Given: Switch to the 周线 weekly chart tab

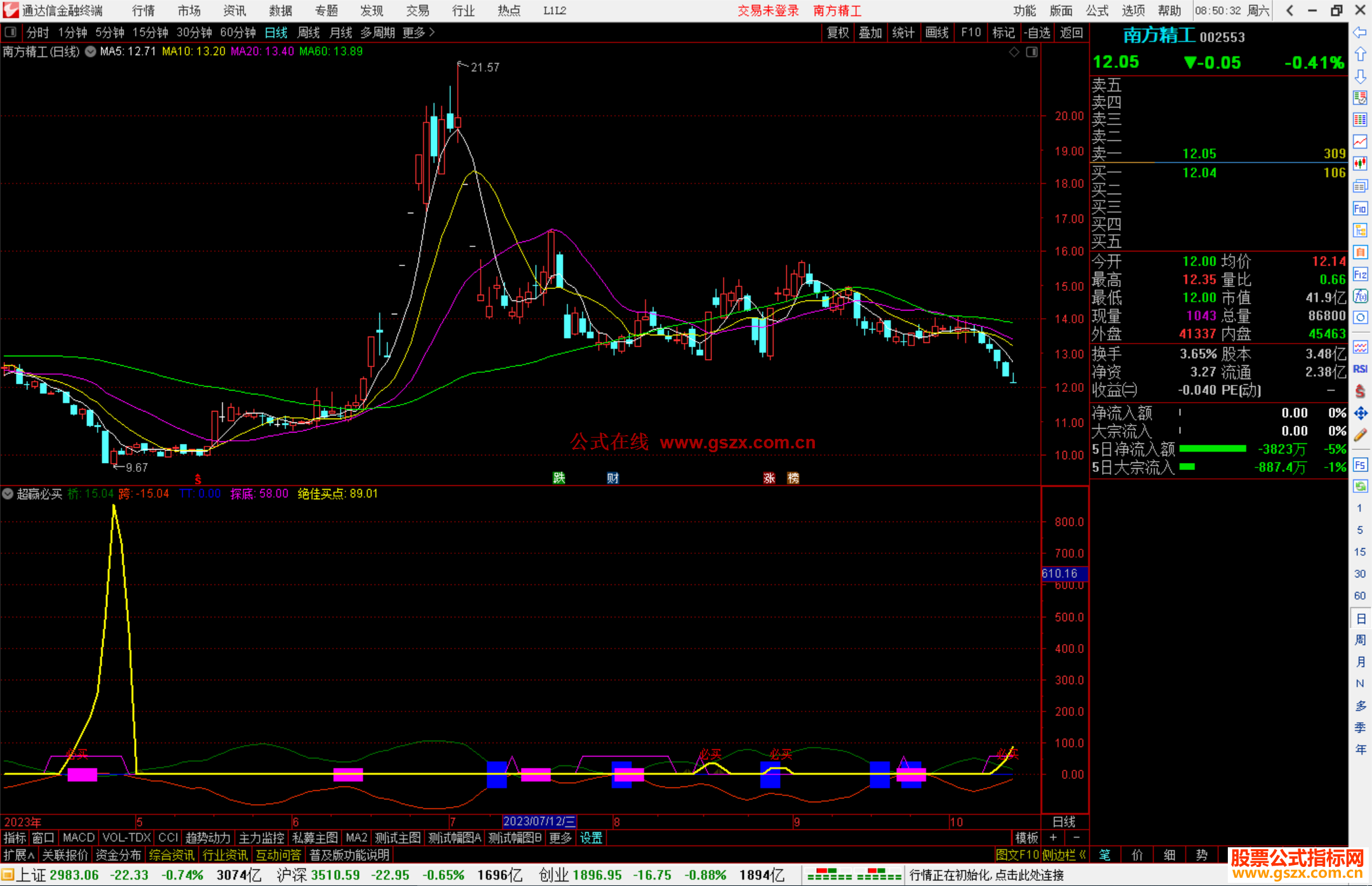Looking at the screenshot, I should point(309,32).
